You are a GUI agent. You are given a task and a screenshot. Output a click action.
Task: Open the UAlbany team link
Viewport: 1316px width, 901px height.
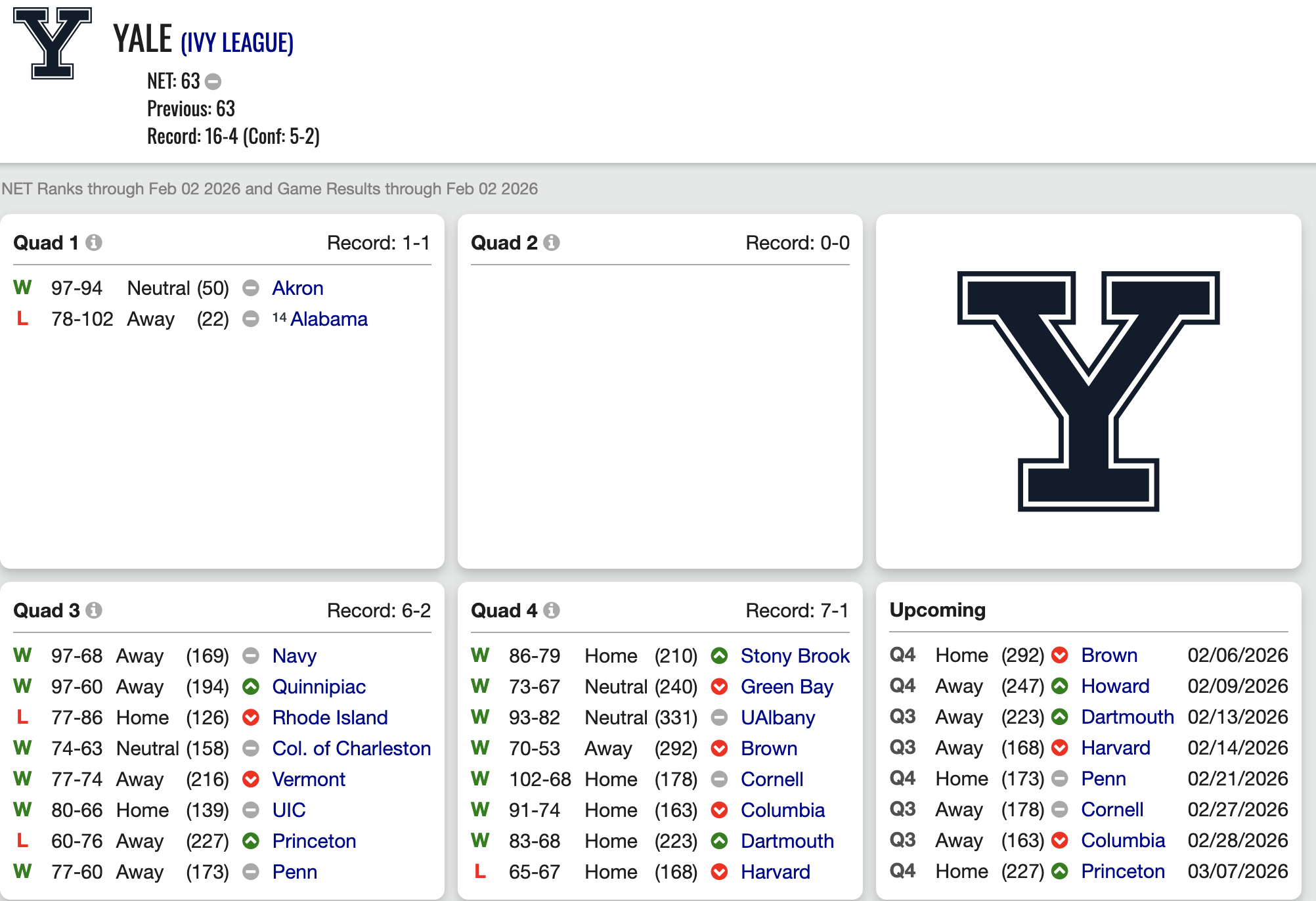[x=778, y=718]
